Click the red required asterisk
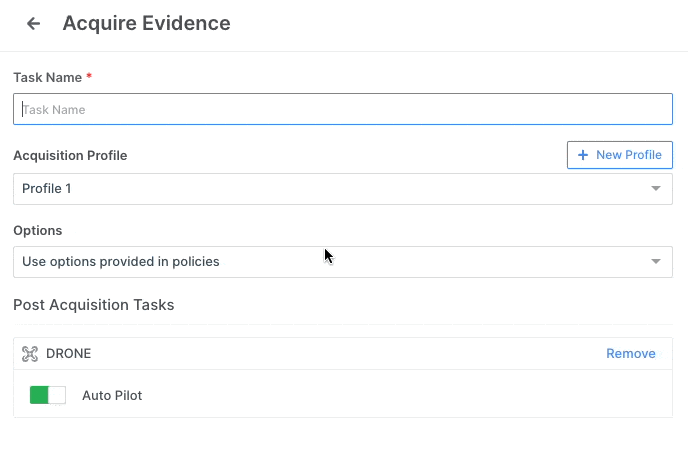This screenshot has width=688, height=450. (89, 77)
